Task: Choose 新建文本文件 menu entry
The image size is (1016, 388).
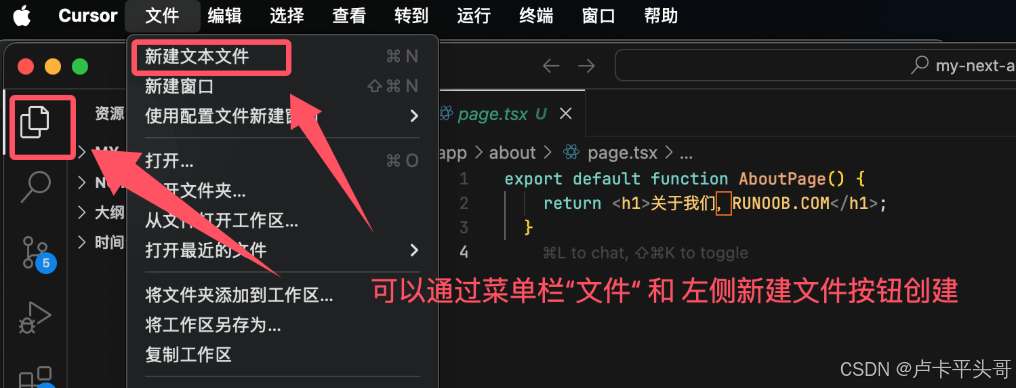Action: tap(282, 56)
